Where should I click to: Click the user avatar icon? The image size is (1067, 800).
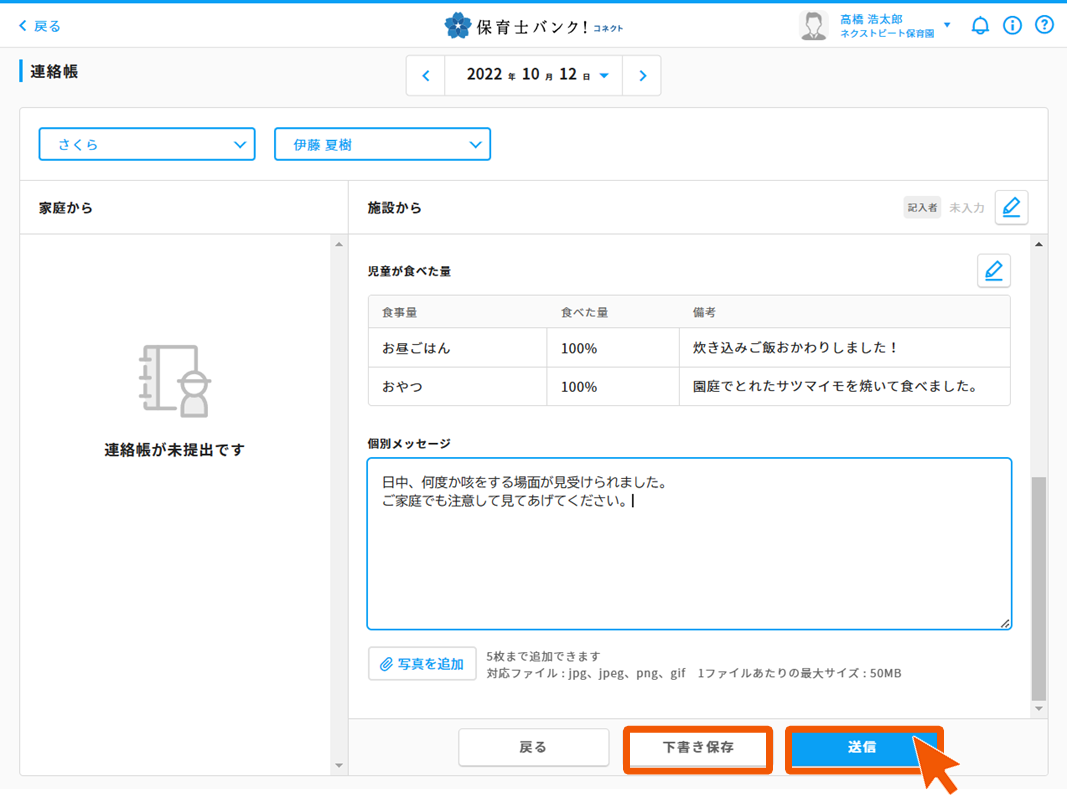(814, 26)
